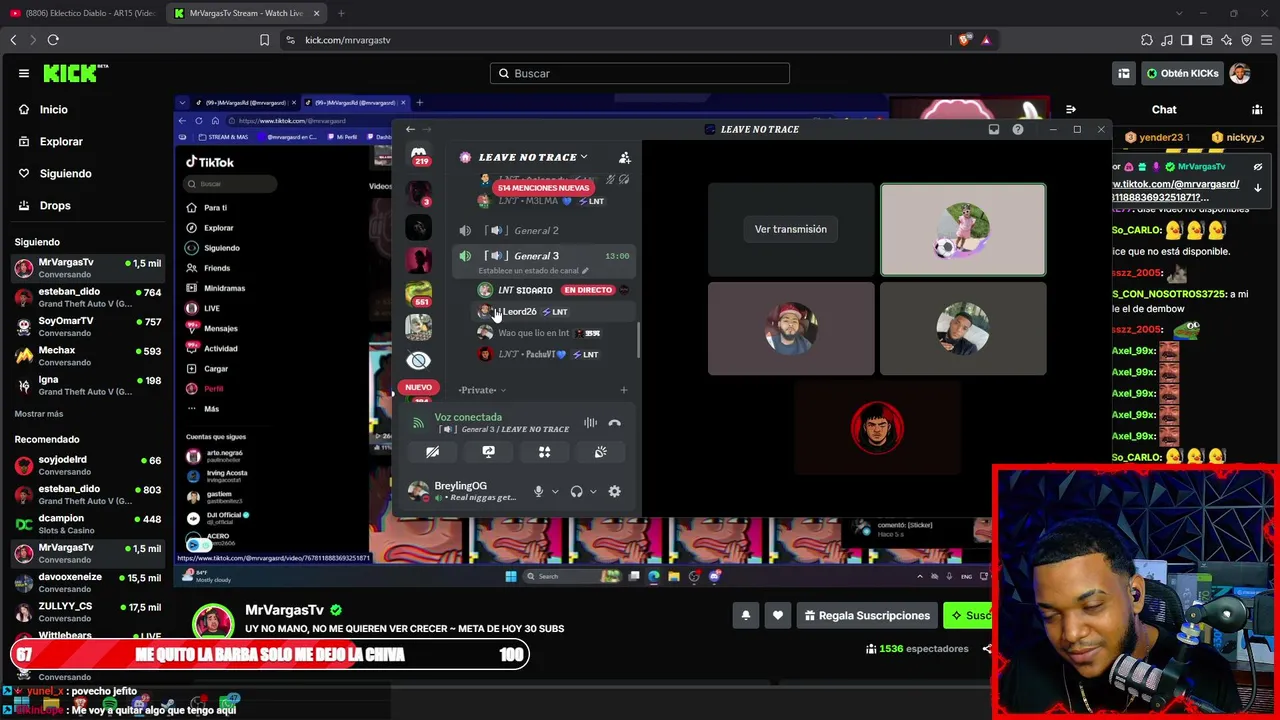Invite people to LEAVE NO TRACE server
1280x720 pixels.
pos(625,157)
